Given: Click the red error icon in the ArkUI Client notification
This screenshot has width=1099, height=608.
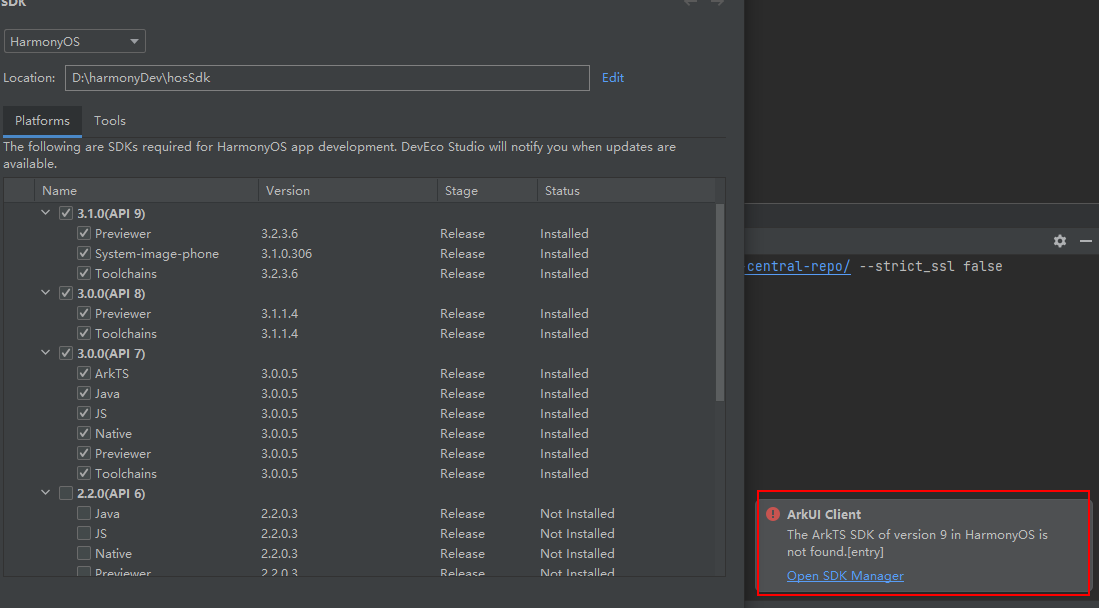Looking at the screenshot, I should pyautogui.click(x=773, y=514).
